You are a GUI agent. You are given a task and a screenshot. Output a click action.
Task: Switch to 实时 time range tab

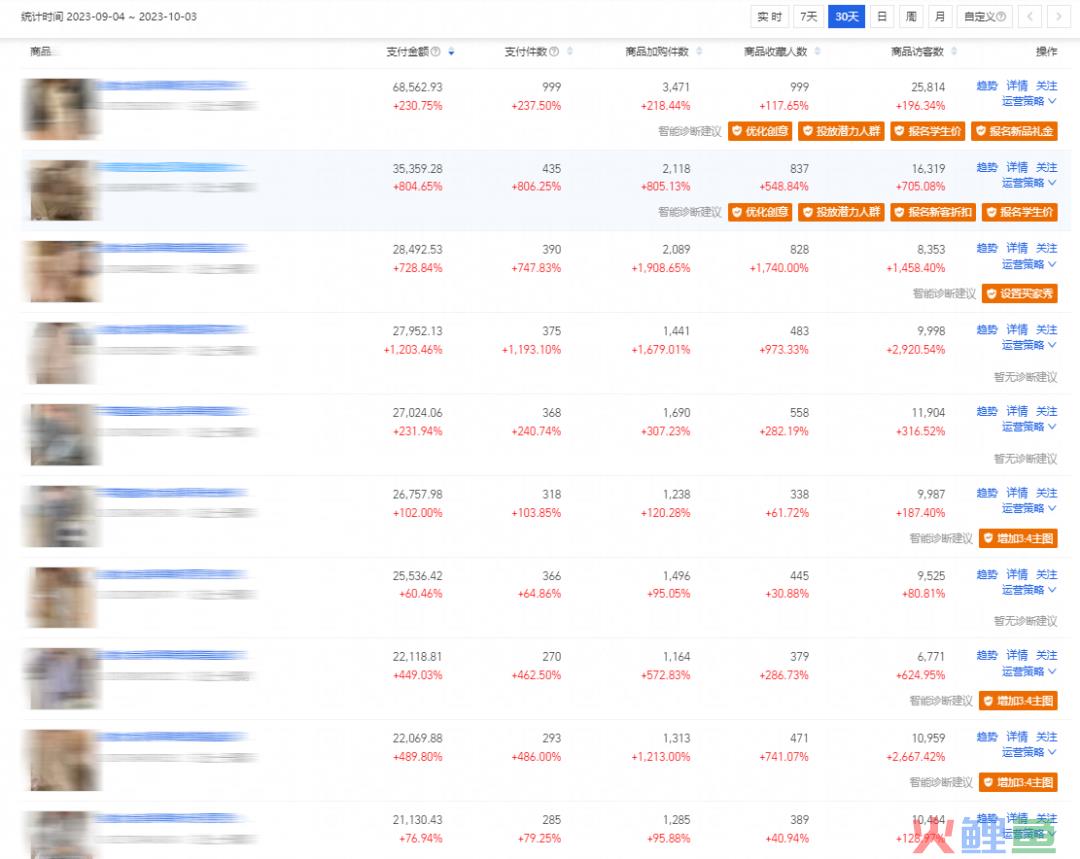coord(769,17)
